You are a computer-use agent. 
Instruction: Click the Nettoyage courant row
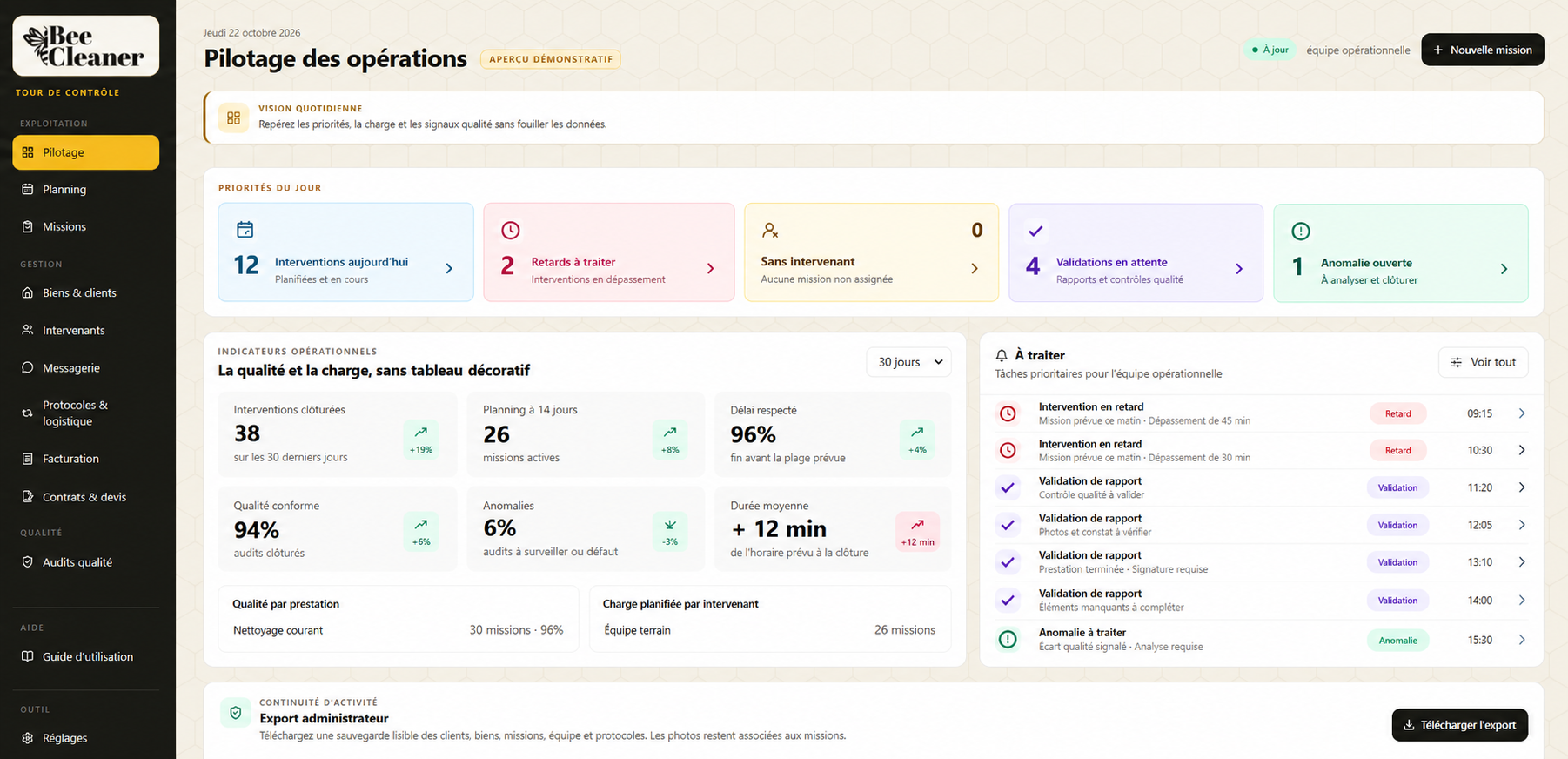[x=398, y=630]
